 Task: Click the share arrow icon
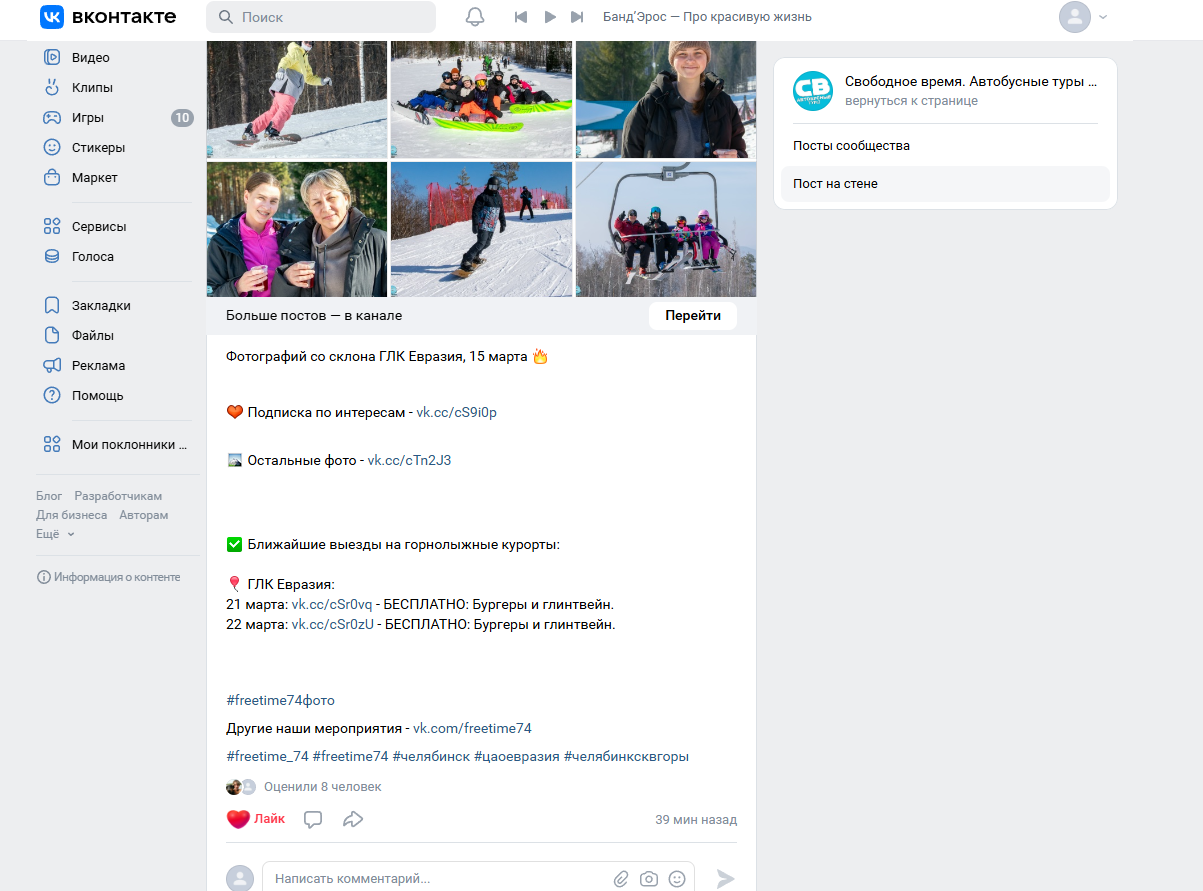coord(353,819)
